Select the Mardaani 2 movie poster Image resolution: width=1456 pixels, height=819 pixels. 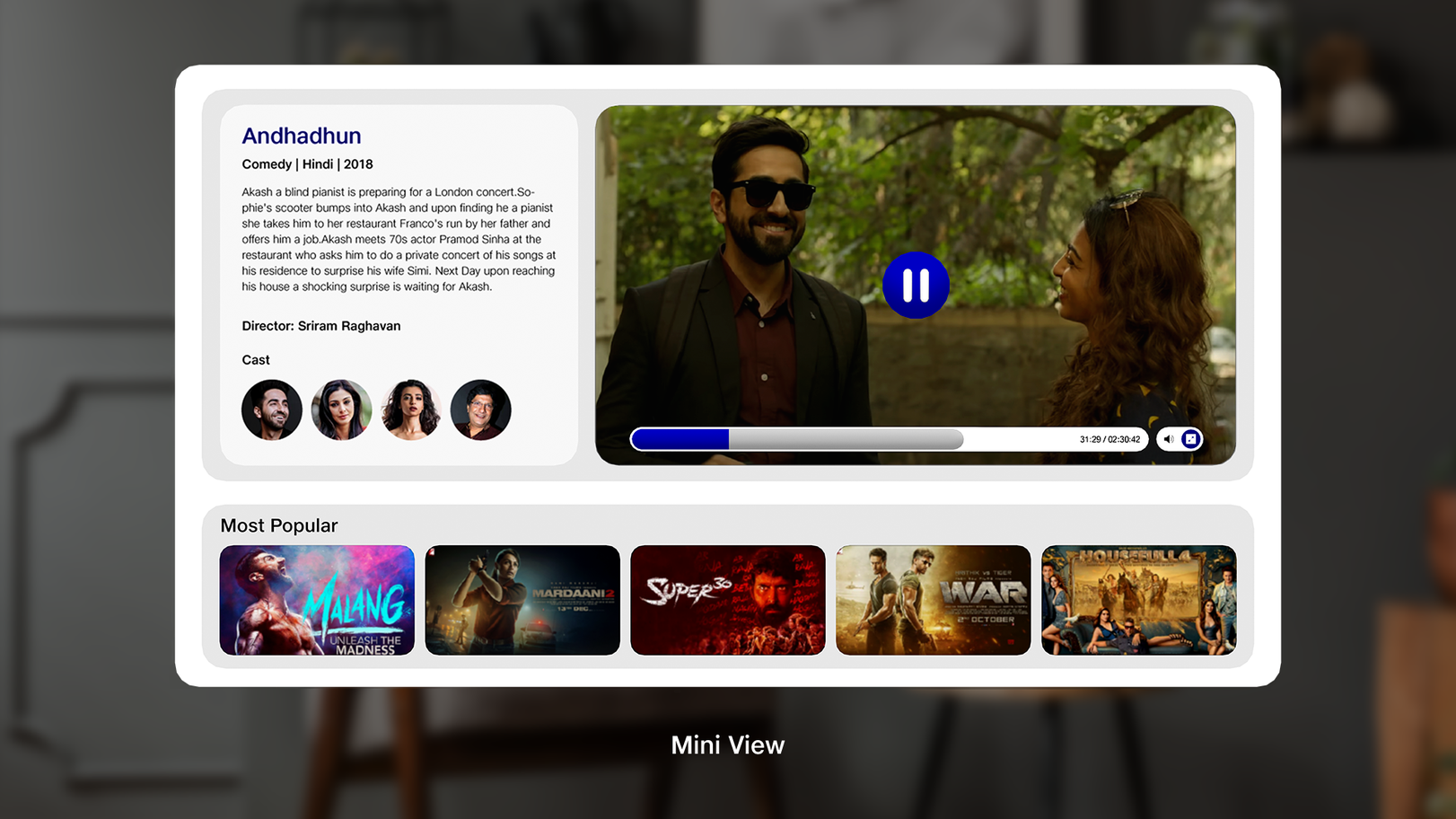522,600
